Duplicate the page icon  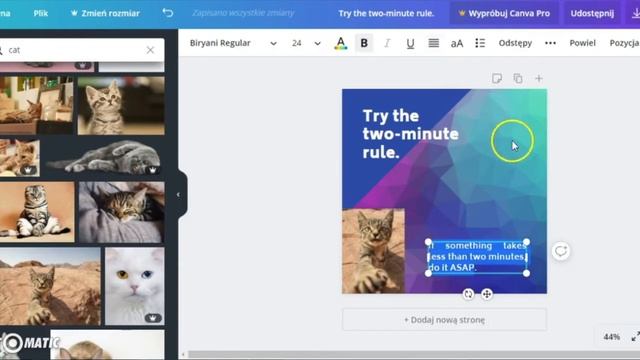[x=518, y=78]
